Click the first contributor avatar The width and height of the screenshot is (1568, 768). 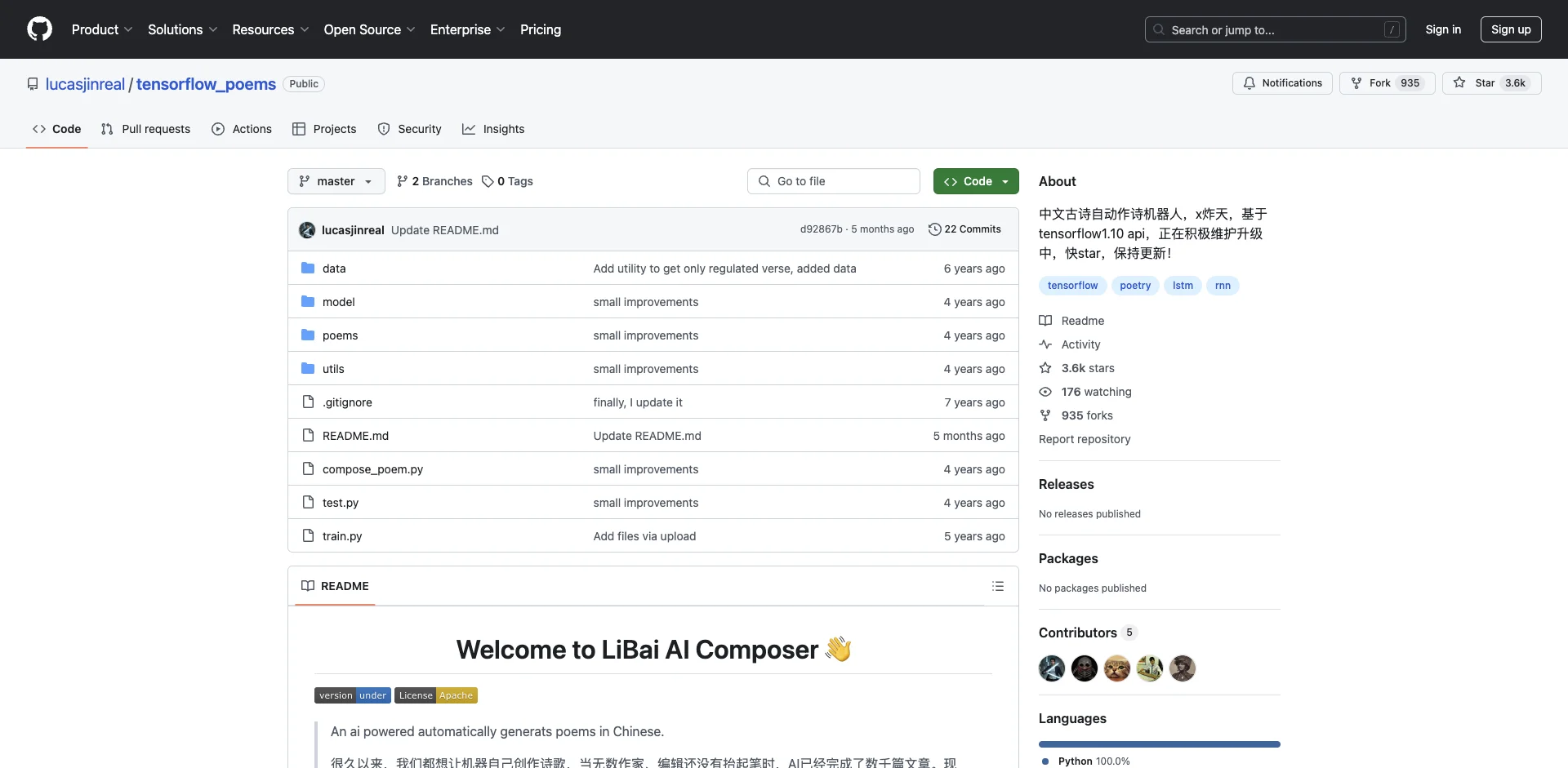1052,668
